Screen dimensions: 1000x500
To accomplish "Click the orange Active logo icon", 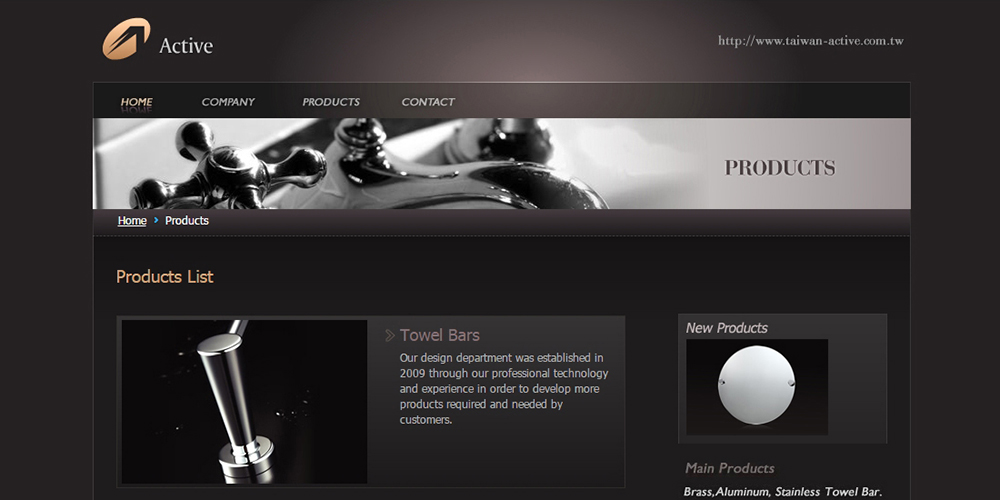I will (x=126, y=38).
